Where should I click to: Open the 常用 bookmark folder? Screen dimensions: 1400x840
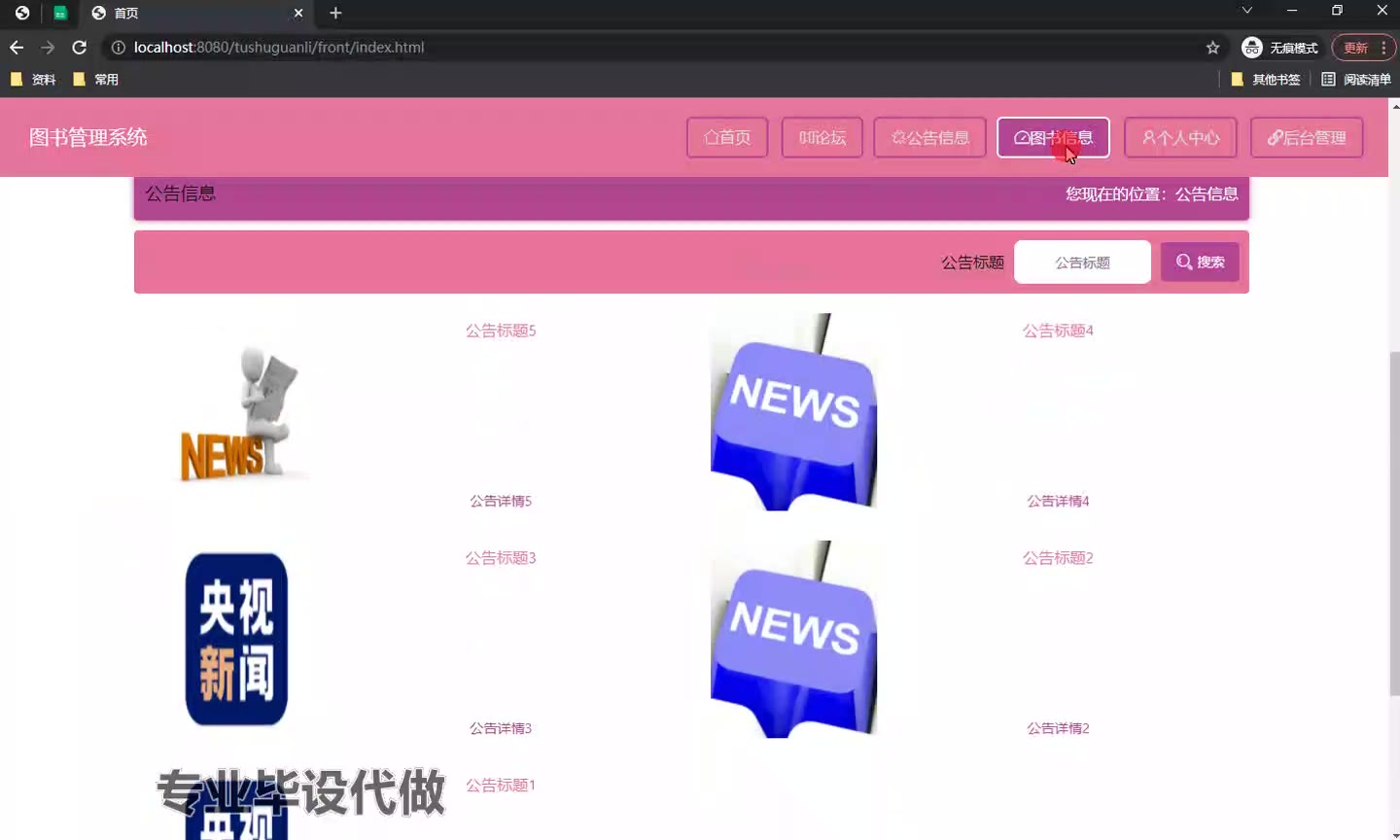[x=96, y=80]
